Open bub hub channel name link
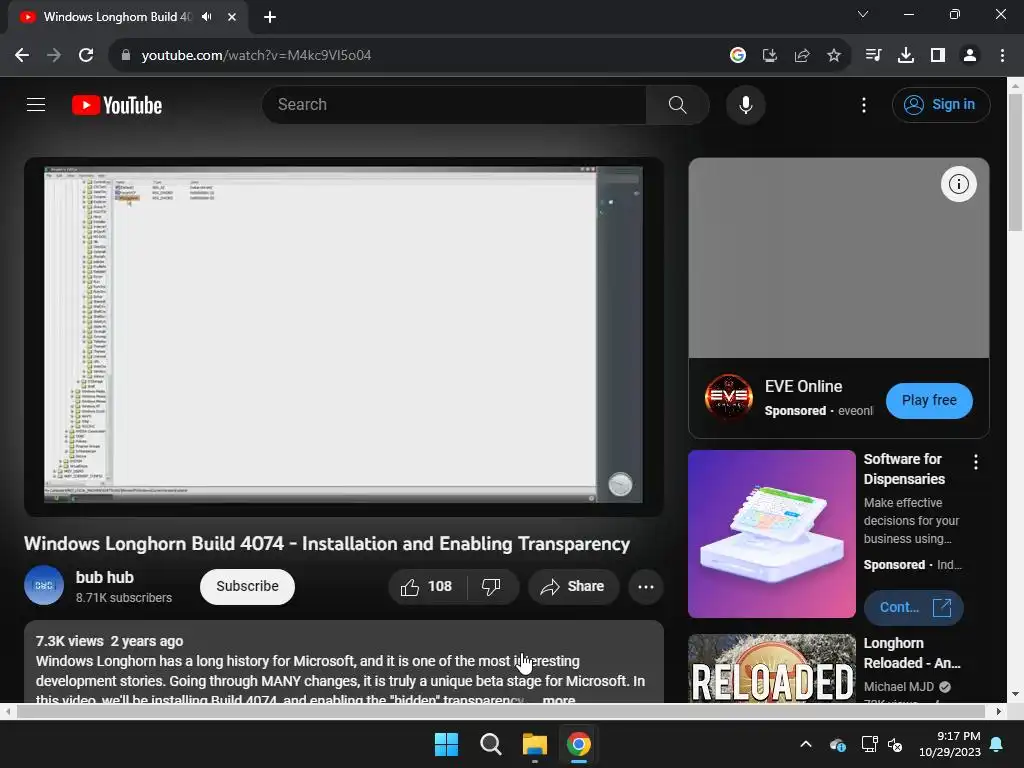 pos(104,577)
